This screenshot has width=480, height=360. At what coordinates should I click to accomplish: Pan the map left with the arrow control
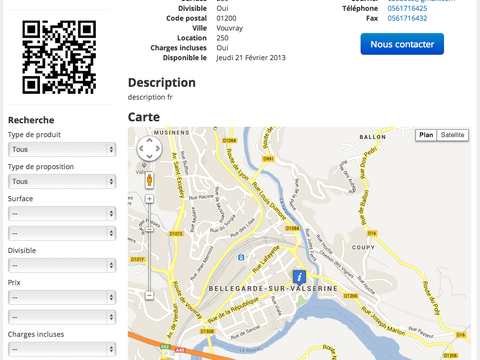coord(141,148)
